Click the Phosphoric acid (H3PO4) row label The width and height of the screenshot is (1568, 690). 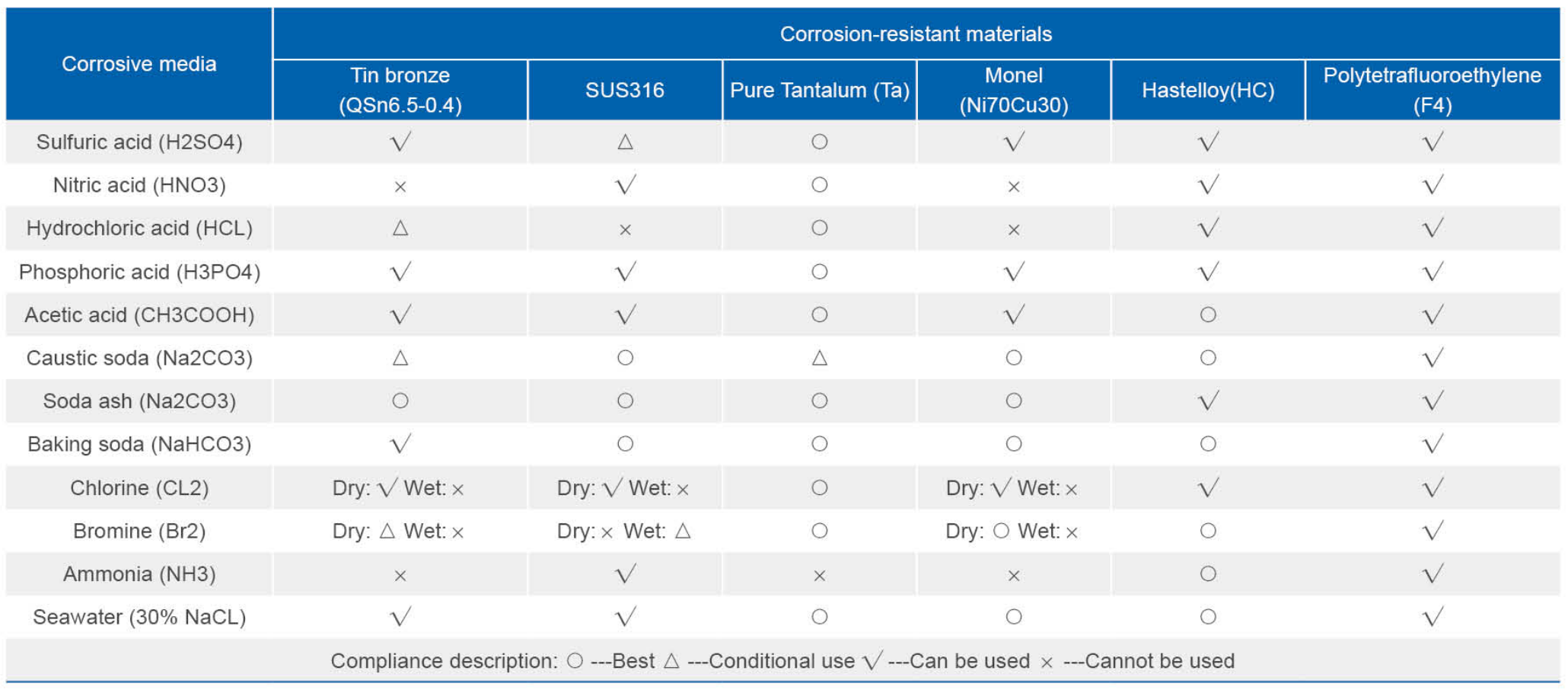[139, 272]
